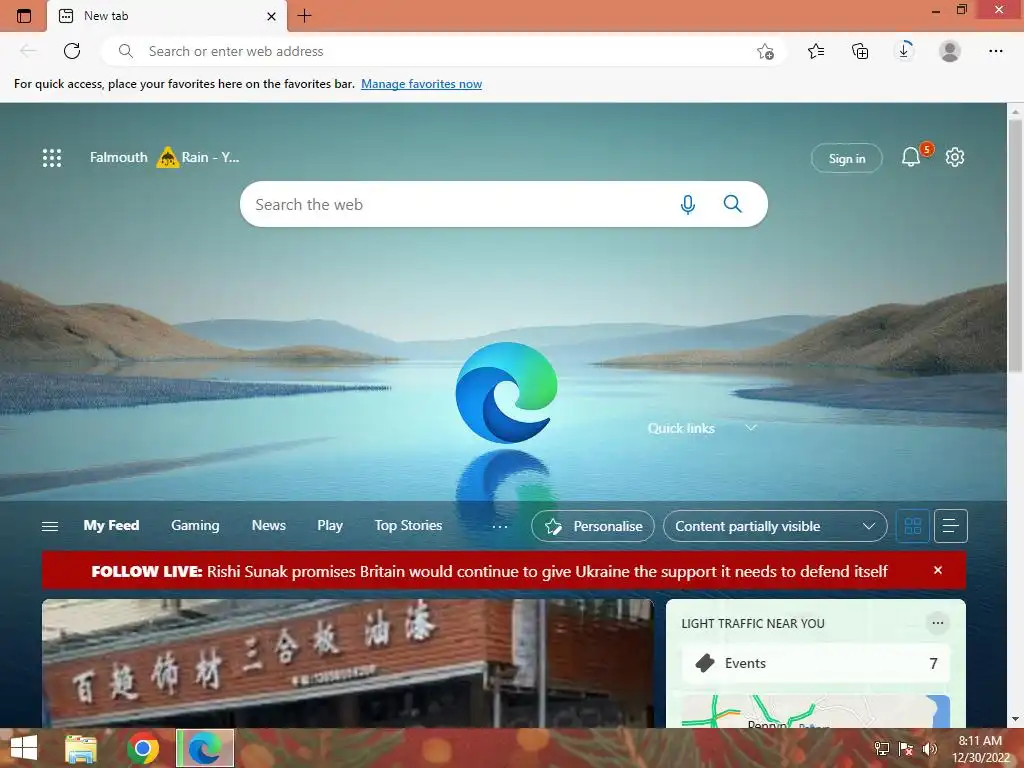Open the Rishi Sunak live headline
Screen dimensions: 1024x768
[x=547, y=571]
